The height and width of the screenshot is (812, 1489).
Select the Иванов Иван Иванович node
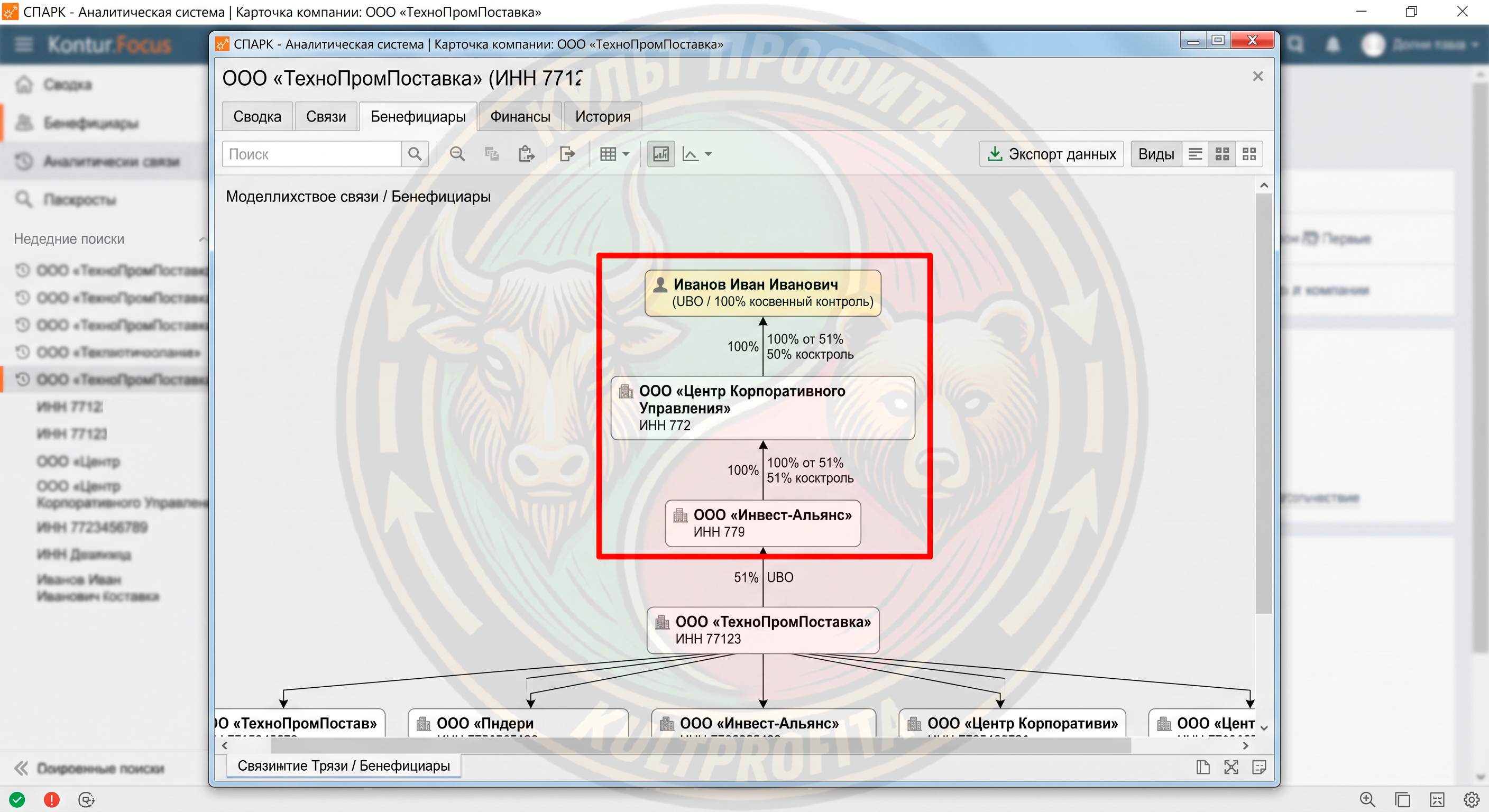tap(763, 293)
